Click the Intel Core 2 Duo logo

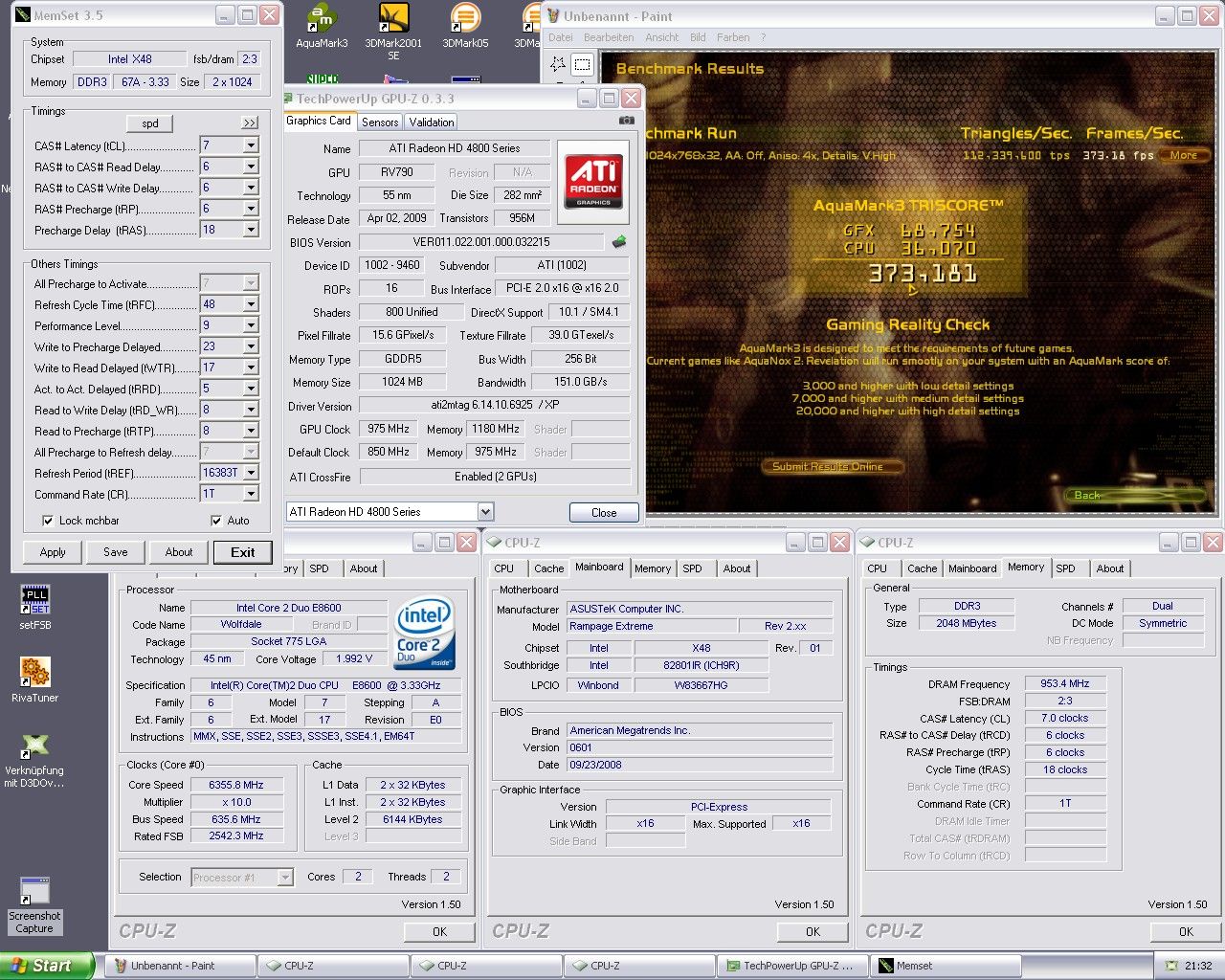click(x=424, y=635)
